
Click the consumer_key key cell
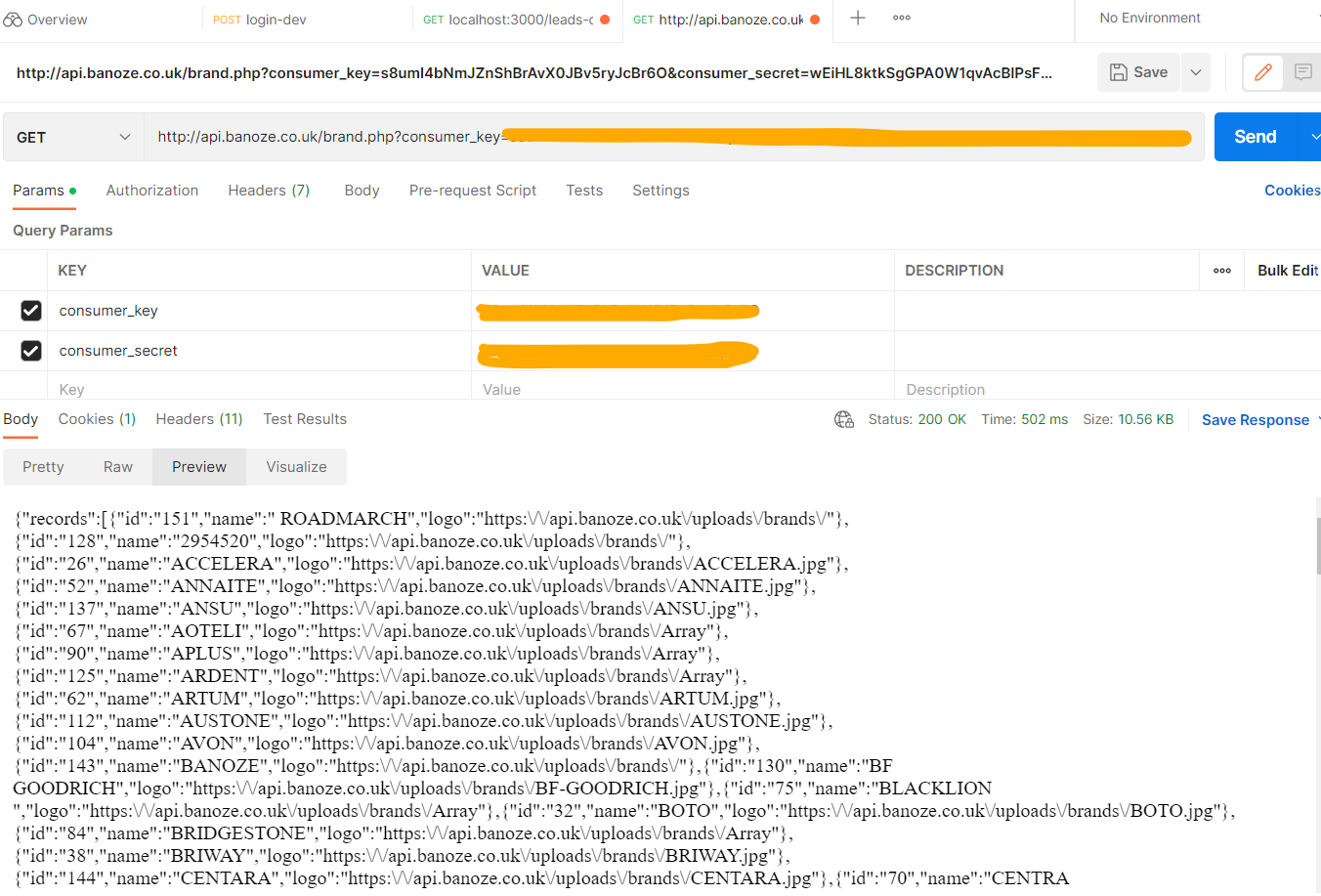coord(259,311)
